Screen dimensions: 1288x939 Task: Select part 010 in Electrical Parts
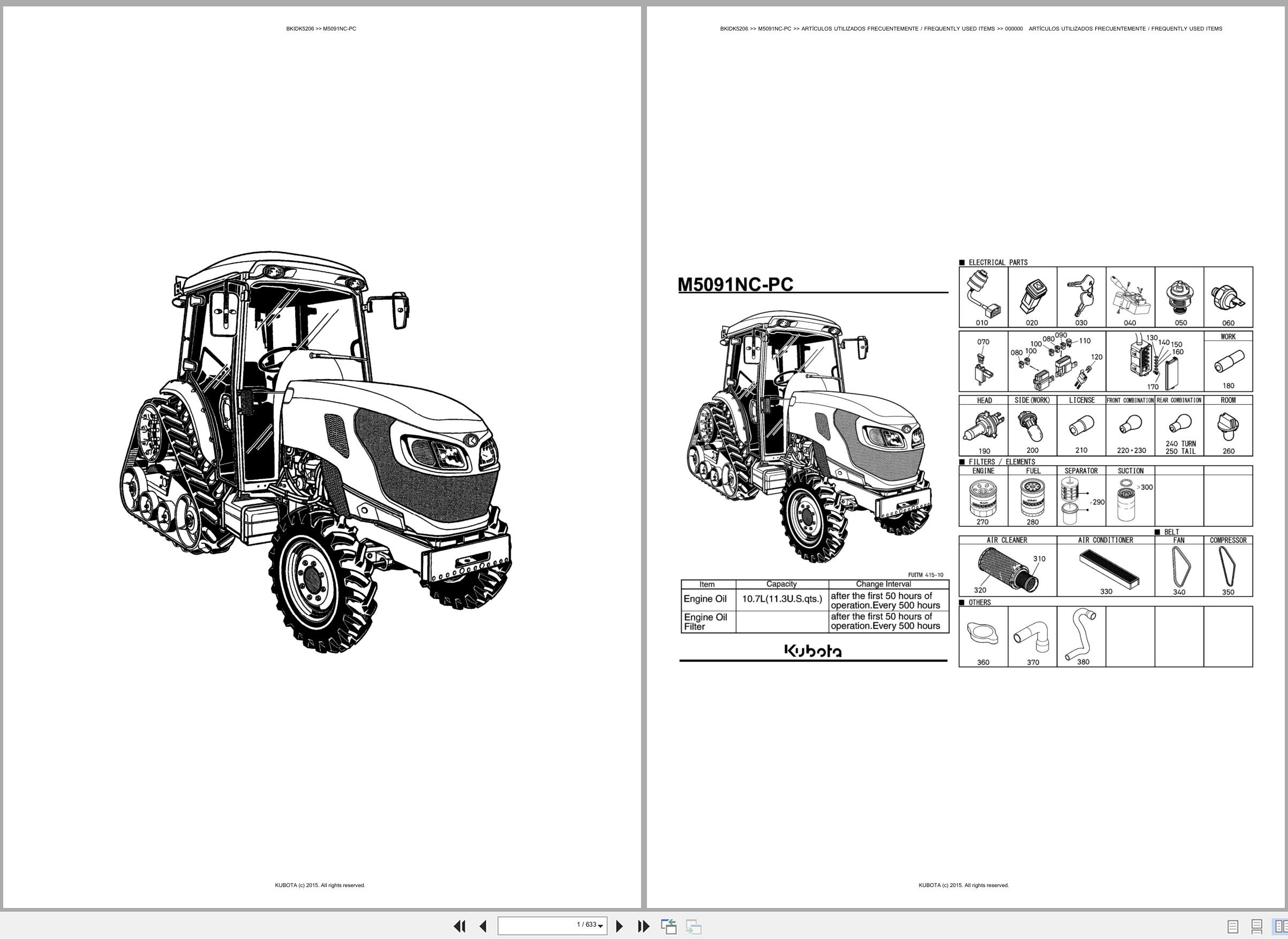pyautogui.click(x=983, y=297)
